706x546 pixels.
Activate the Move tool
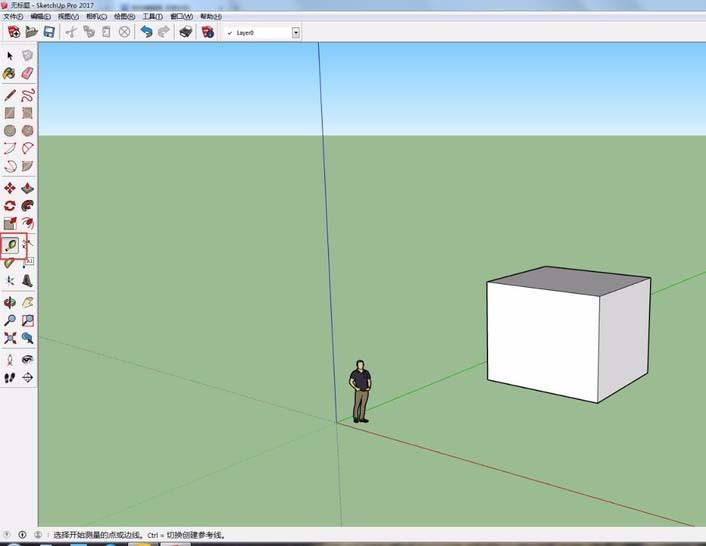pyautogui.click(x=10, y=188)
